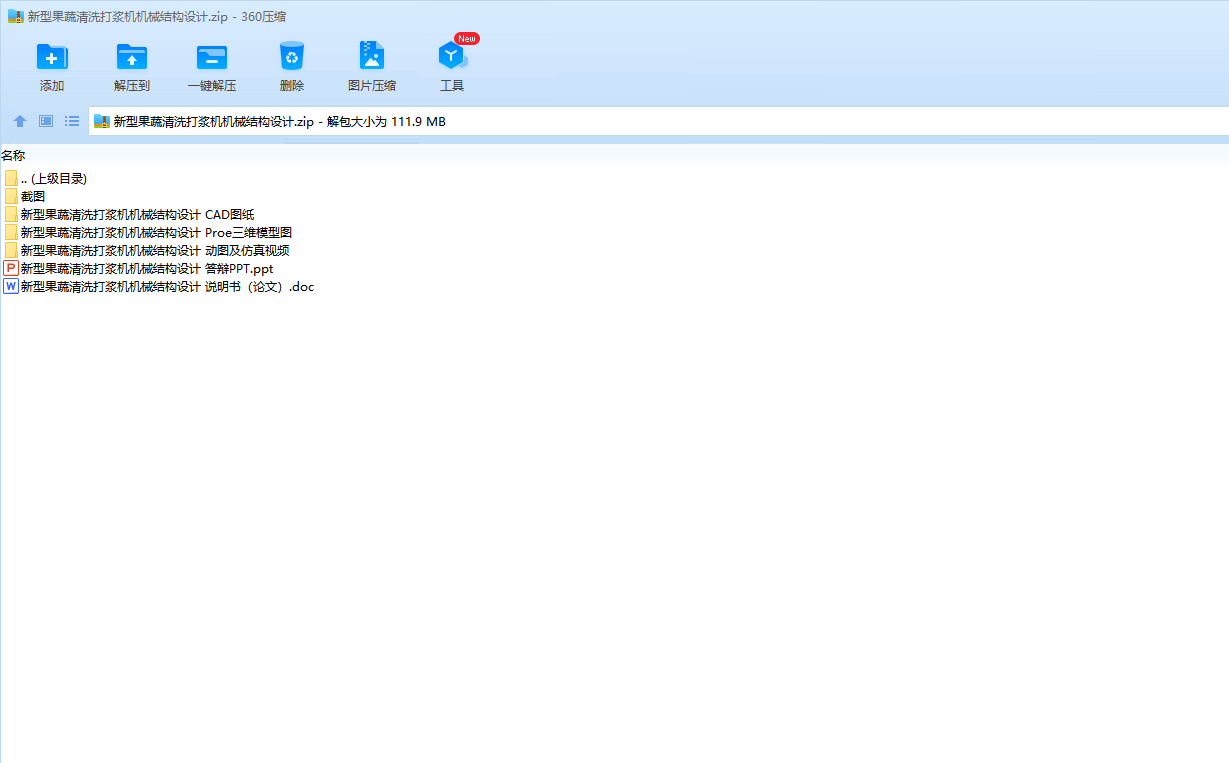Click the 360压缩 app icon in title bar

(15, 16)
